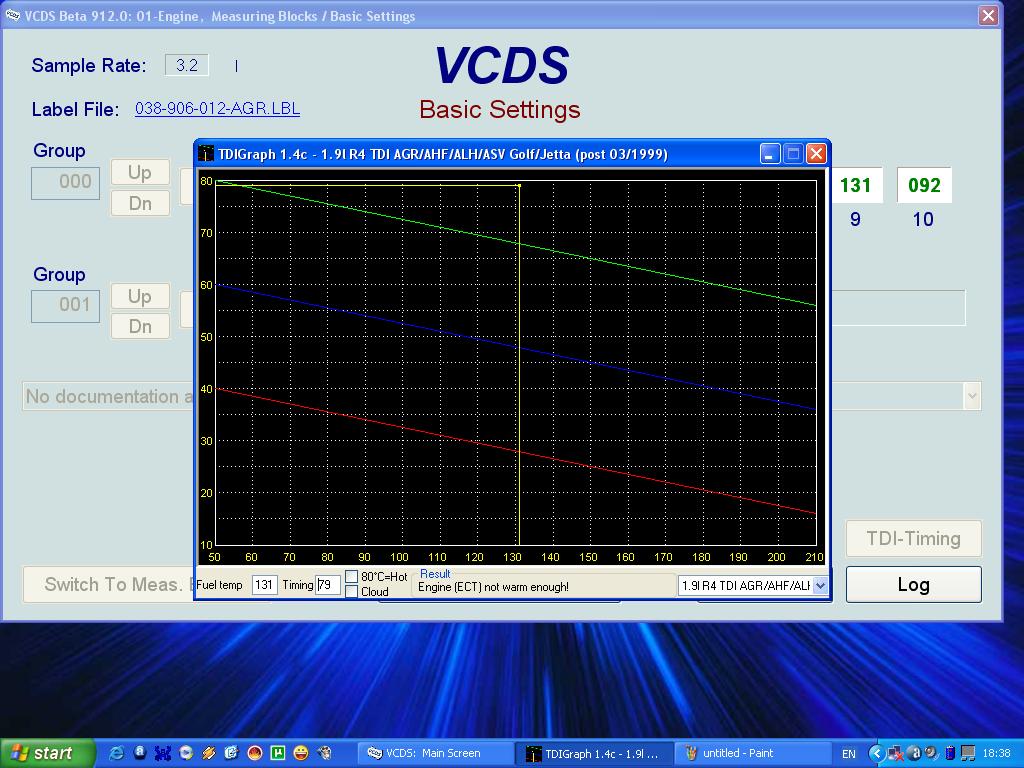Expand the No documentation dropdown in VCDS
The height and width of the screenshot is (768, 1024).
point(972,396)
